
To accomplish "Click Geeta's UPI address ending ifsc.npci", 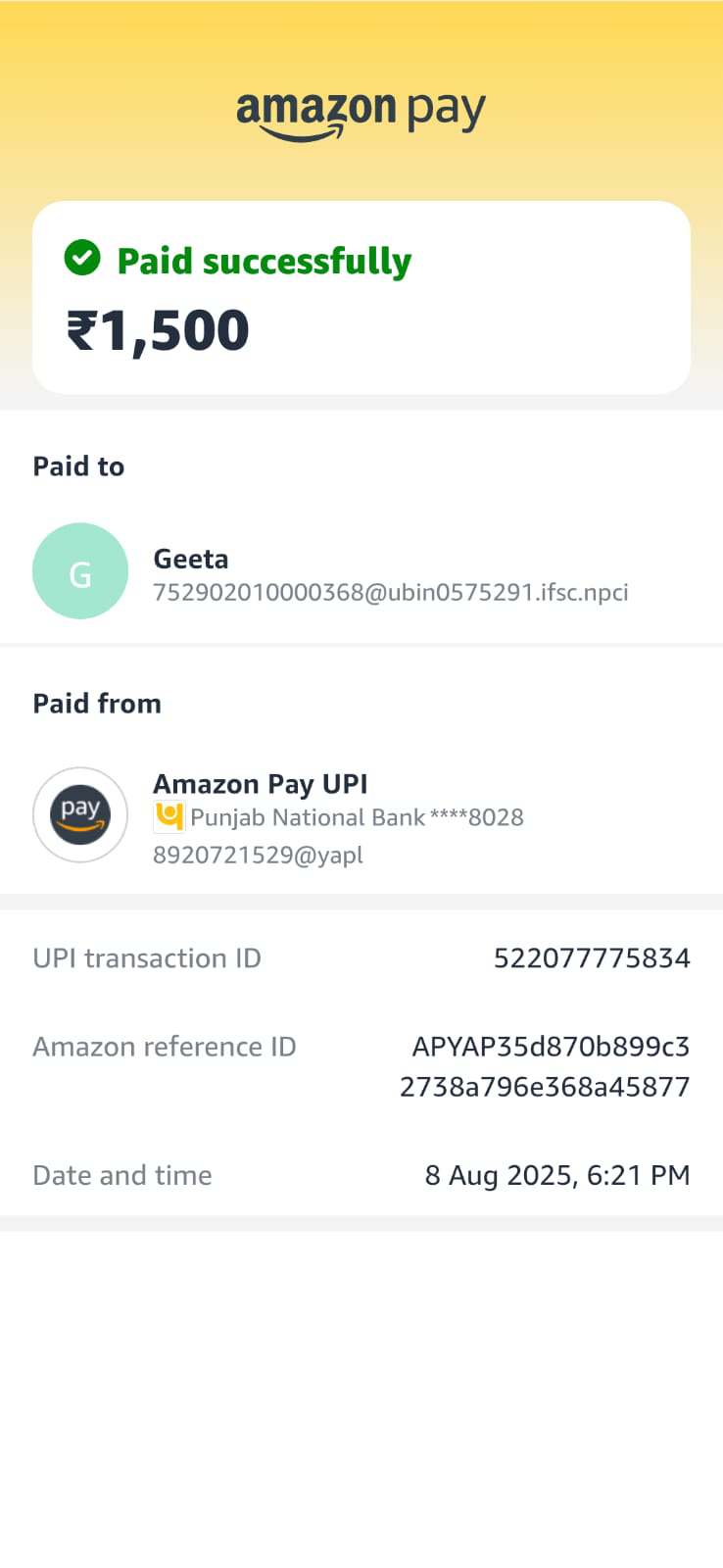I will tap(390, 592).
